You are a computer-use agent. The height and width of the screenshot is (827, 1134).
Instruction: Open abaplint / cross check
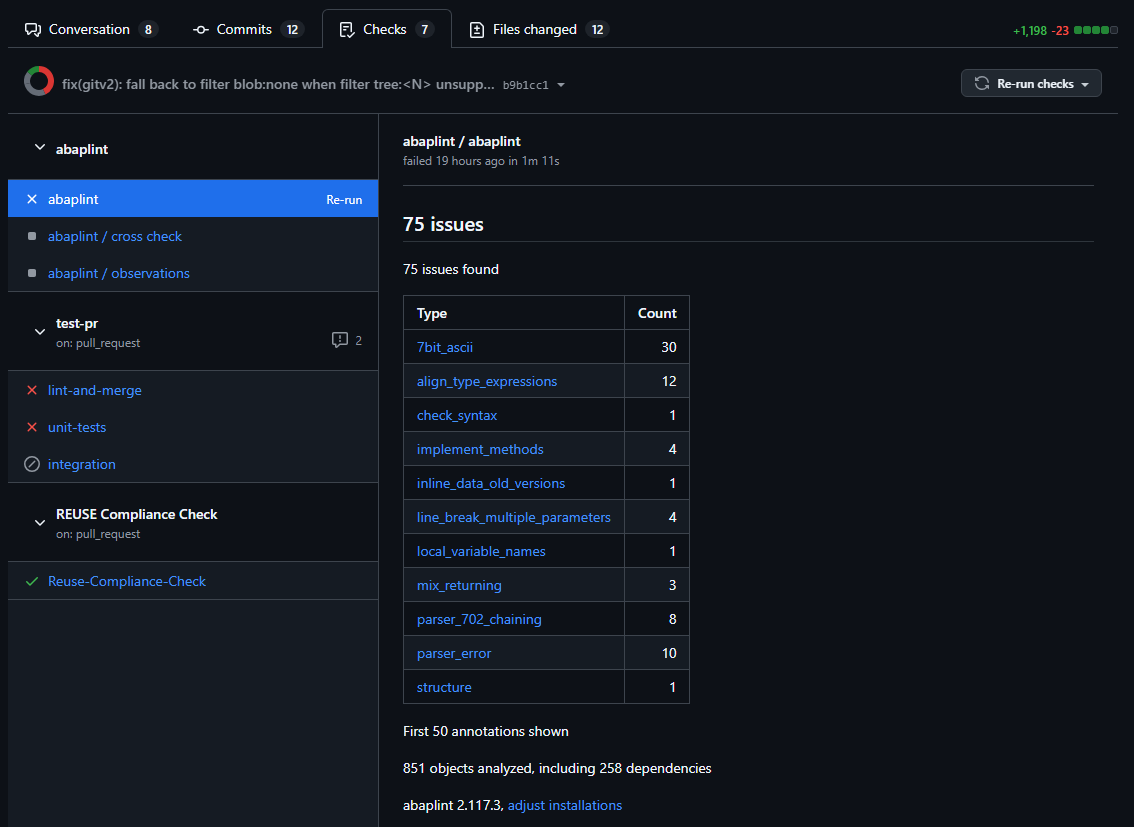[114, 236]
